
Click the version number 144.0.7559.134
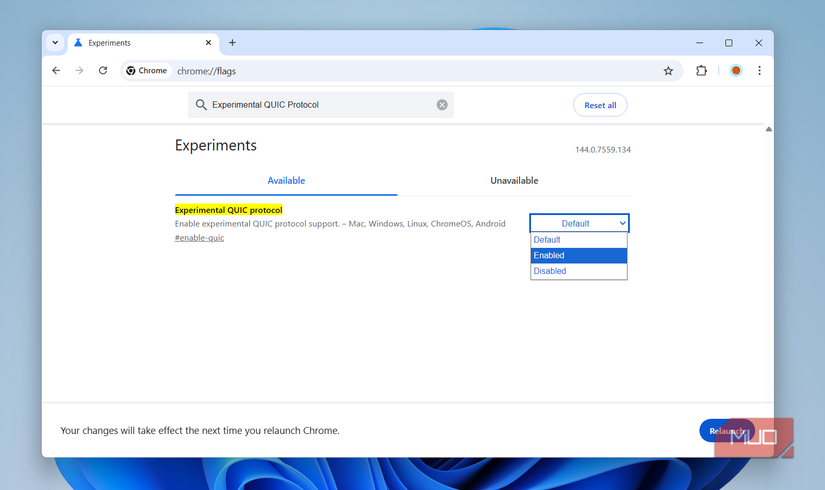tap(602, 150)
